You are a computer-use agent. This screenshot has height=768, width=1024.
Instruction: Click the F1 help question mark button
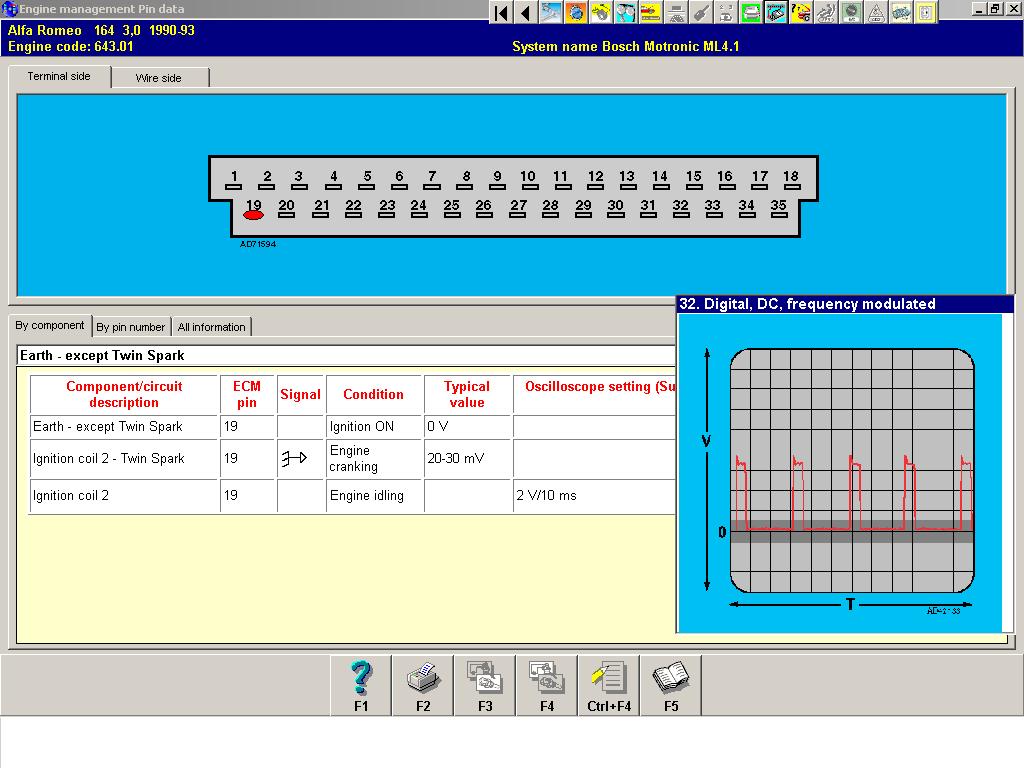[360, 685]
